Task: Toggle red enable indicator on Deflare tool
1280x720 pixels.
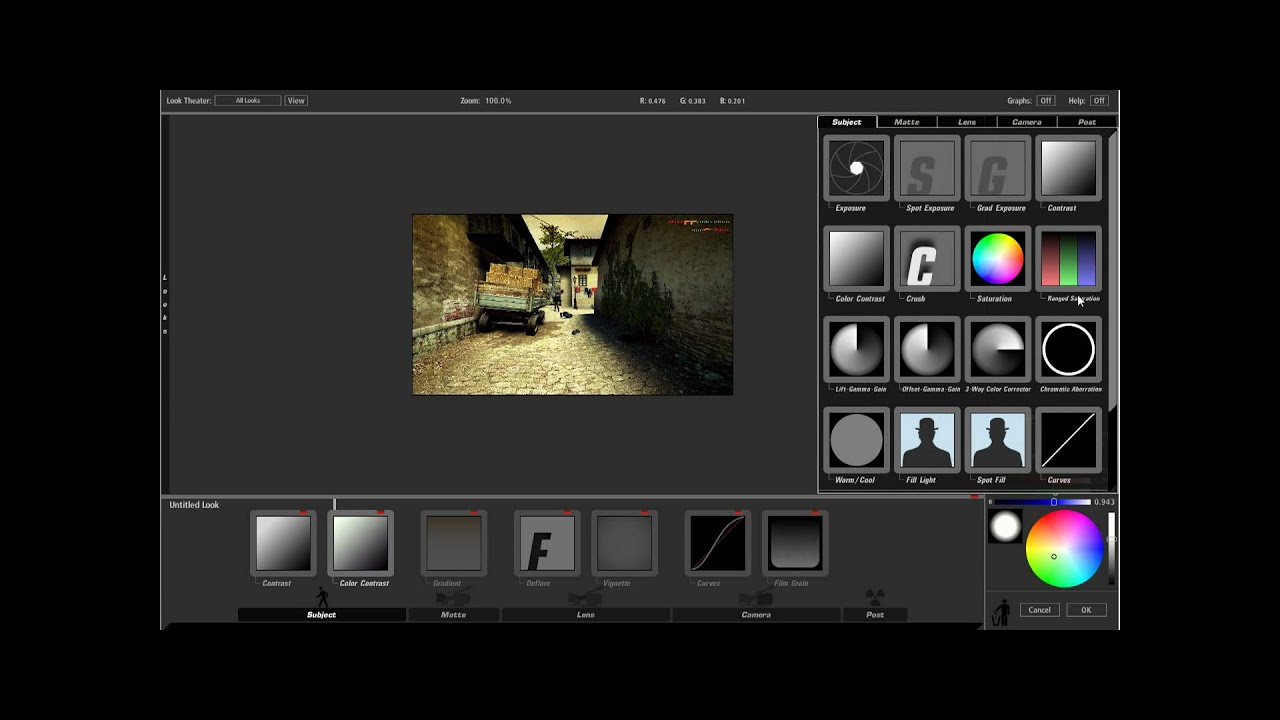Action: [567, 513]
